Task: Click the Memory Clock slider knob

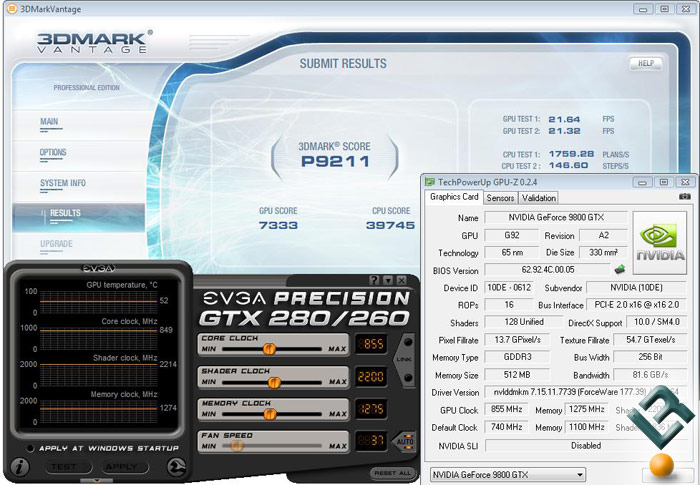Action: point(269,414)
